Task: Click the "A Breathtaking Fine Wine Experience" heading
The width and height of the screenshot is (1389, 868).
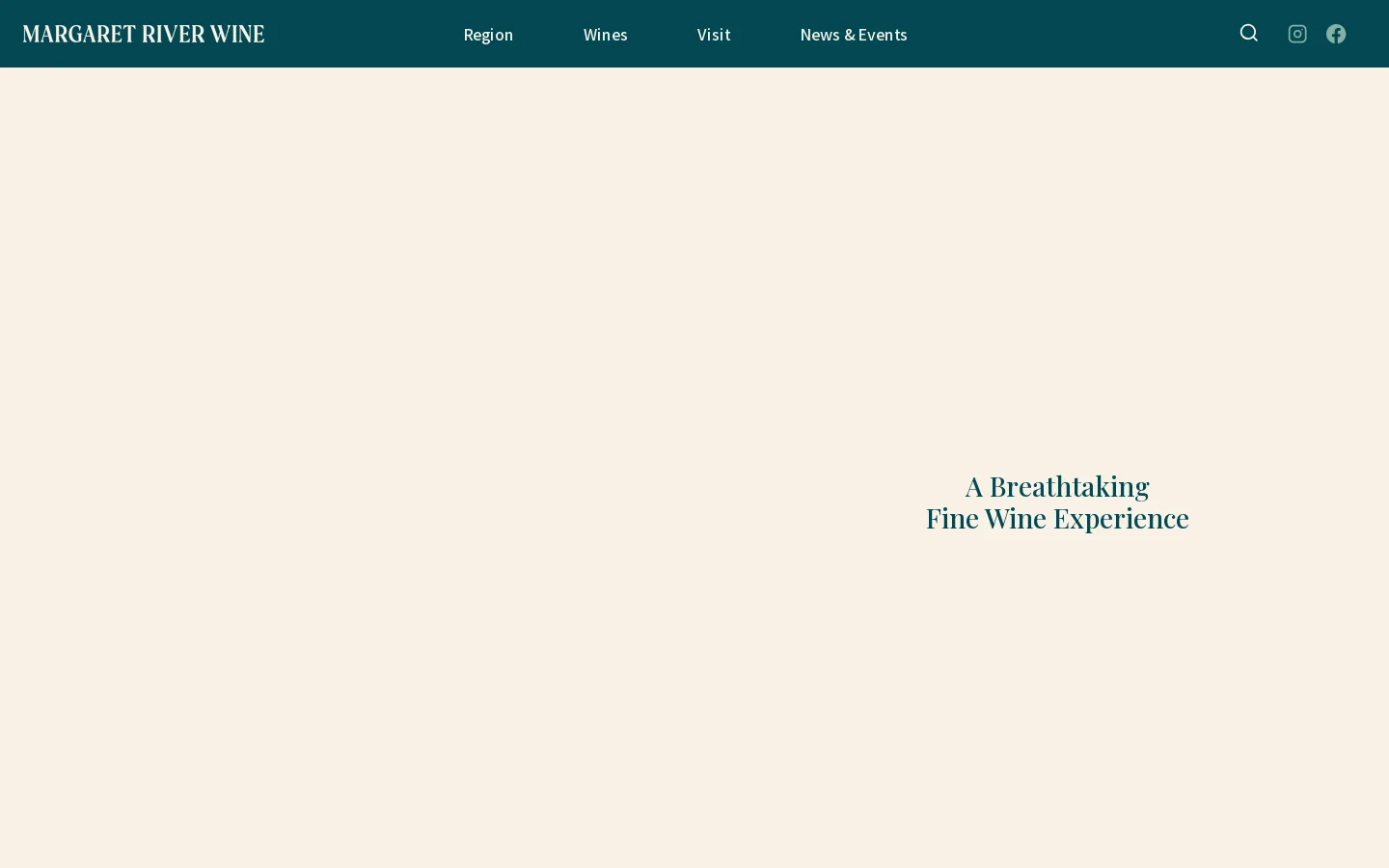Action: pyautogui.click(x=1057, y=502)
